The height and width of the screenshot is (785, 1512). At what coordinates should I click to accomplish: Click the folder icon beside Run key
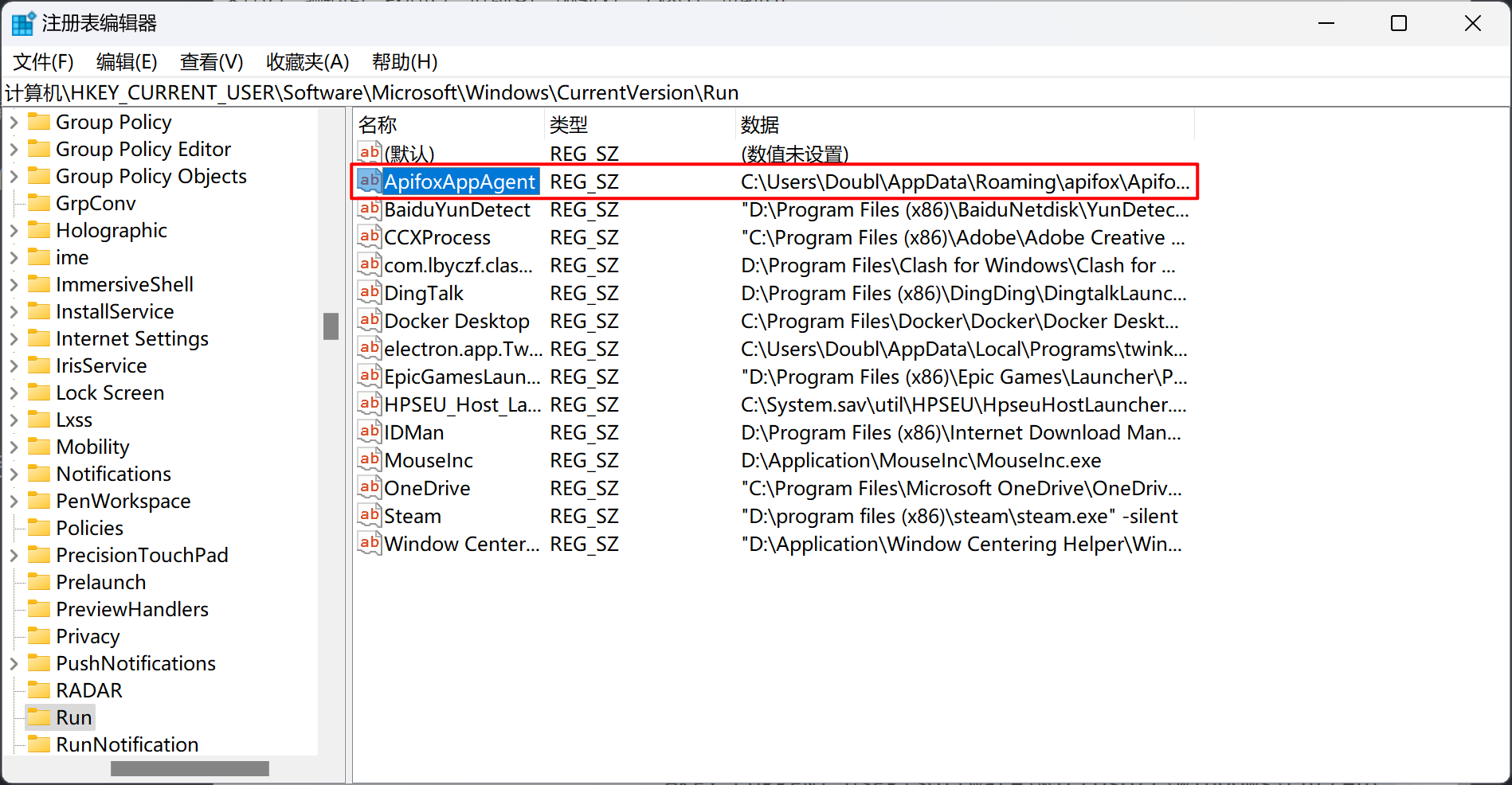(39, 717)
